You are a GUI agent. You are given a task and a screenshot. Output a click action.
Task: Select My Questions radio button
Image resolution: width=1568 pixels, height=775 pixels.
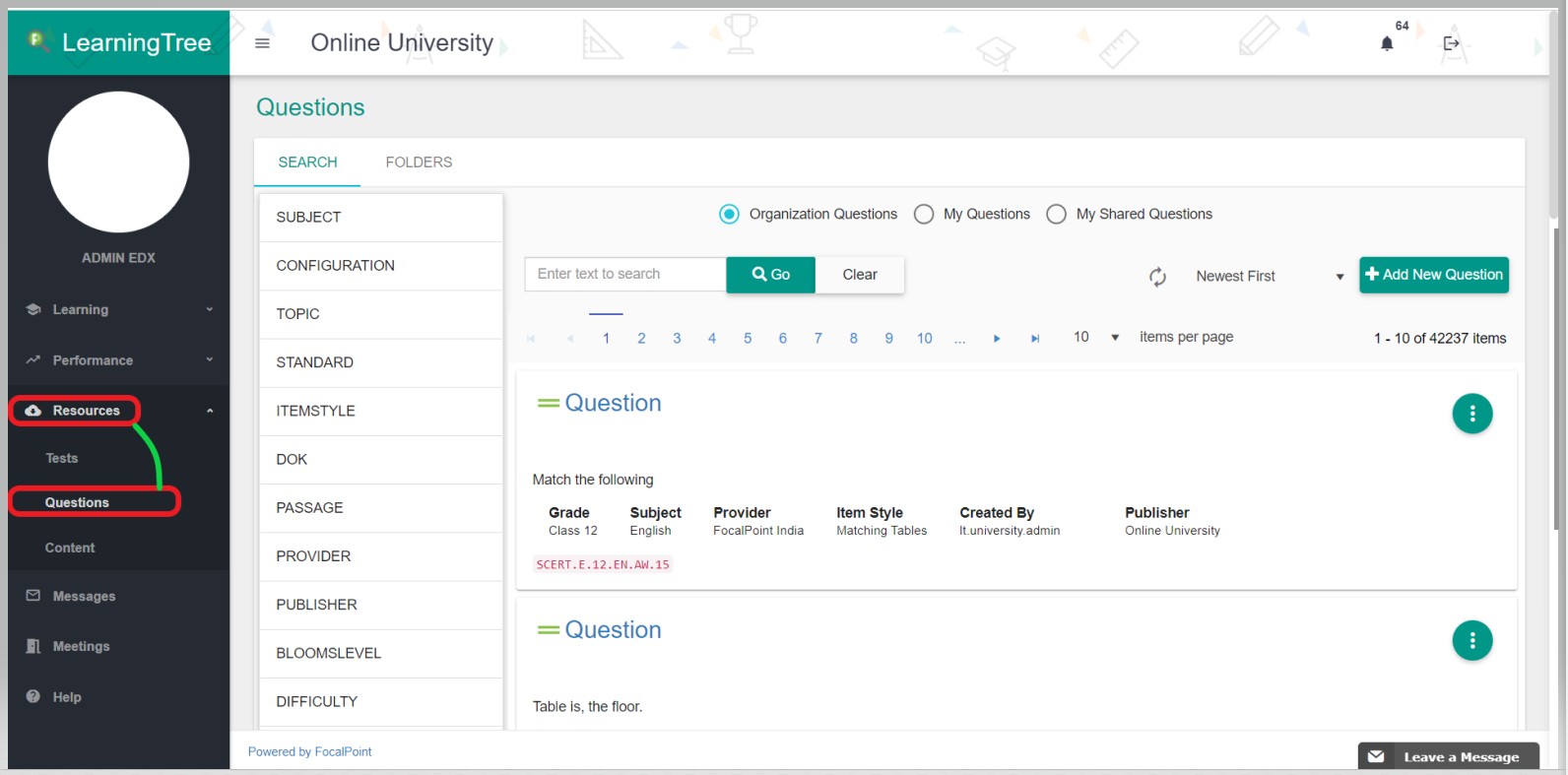[x=924, y=215]
